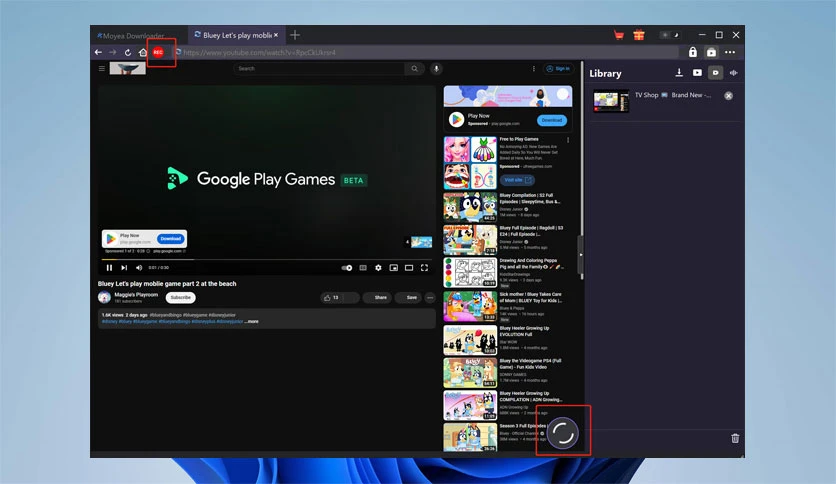The width and height of the screenshot is (836, 484).
Task: Open the Bluey Compilation S2 Full Episodes video
Action: (x=470, y=207)
